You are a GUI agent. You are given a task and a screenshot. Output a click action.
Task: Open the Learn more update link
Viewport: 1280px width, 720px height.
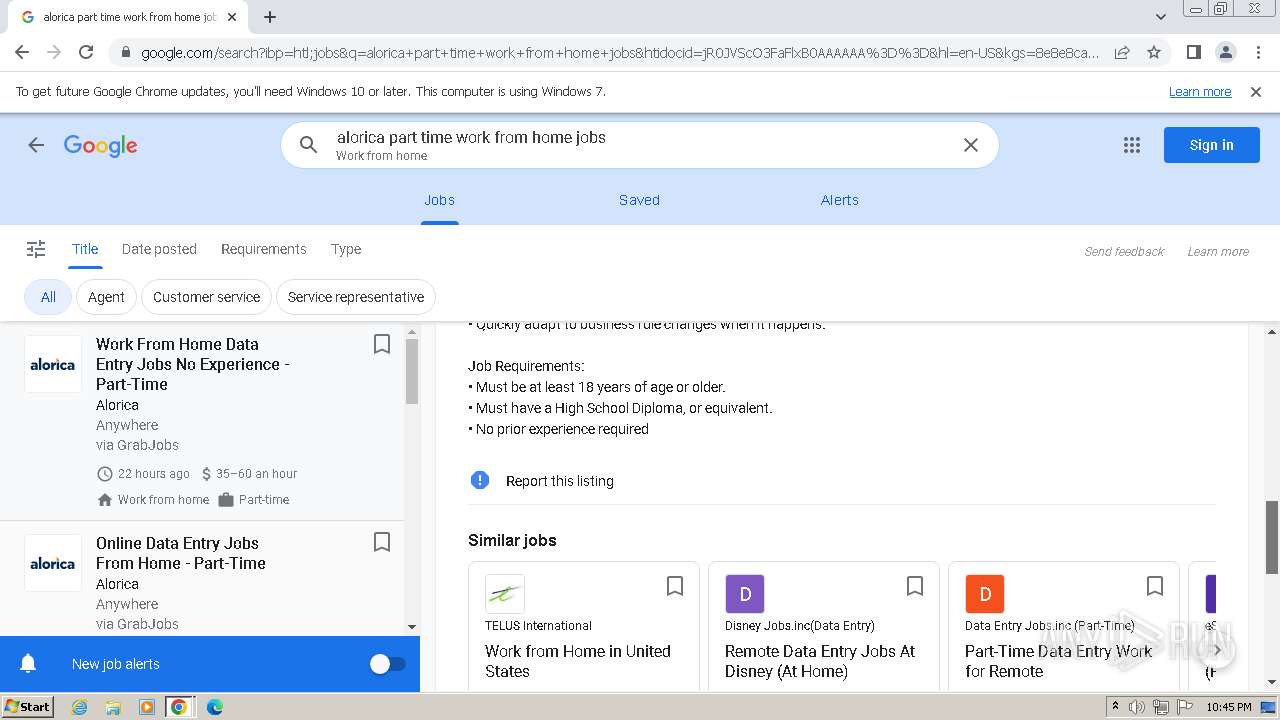pos(1200,91)
